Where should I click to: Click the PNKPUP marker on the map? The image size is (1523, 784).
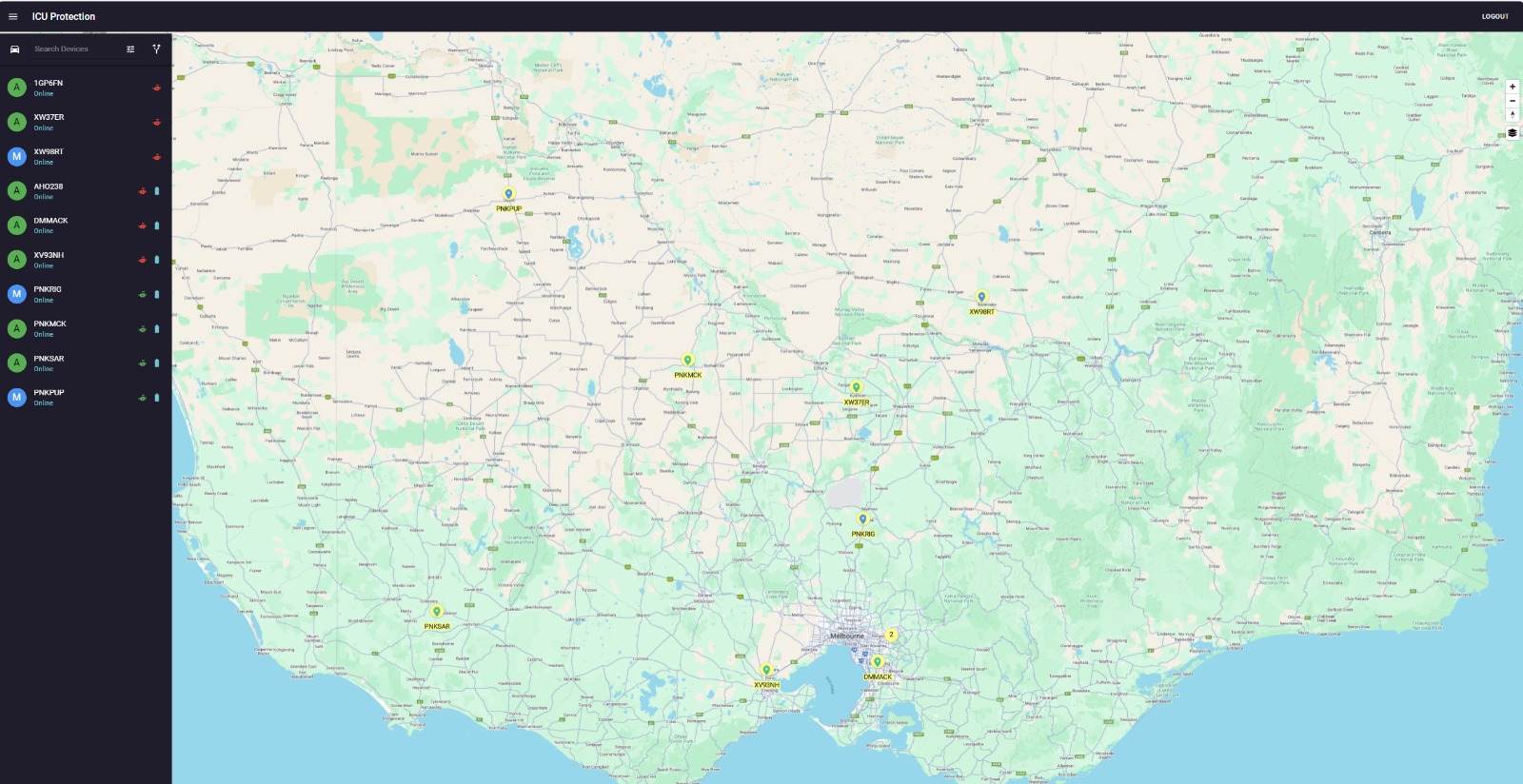click(508, 195)
